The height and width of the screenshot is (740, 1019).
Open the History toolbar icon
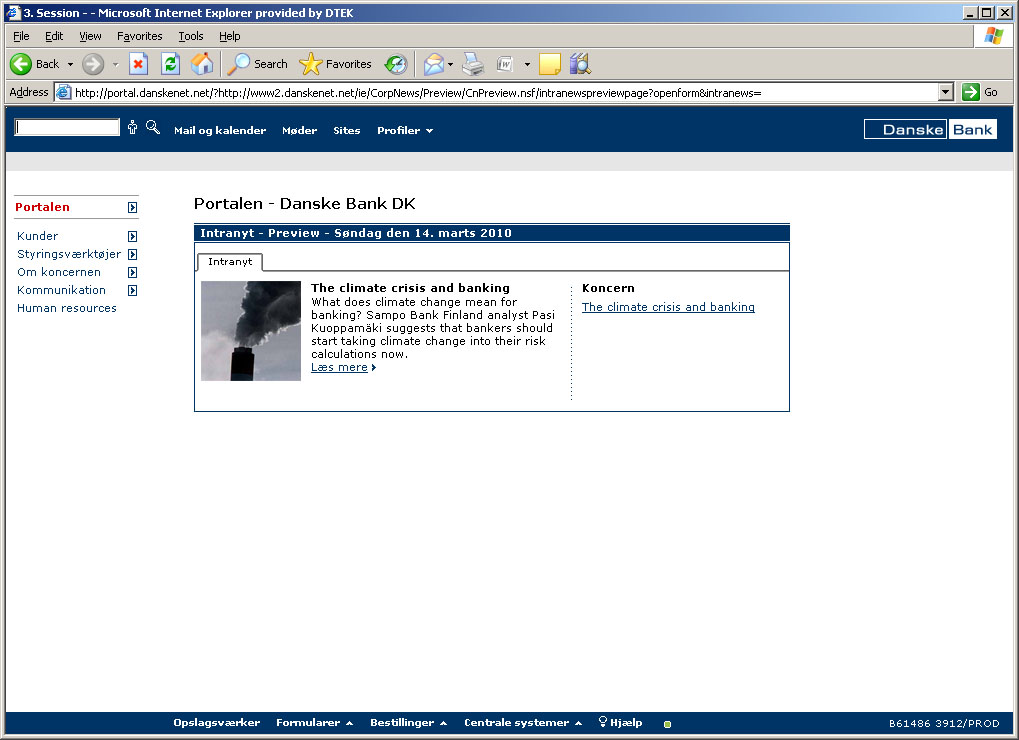click(396, 64)
